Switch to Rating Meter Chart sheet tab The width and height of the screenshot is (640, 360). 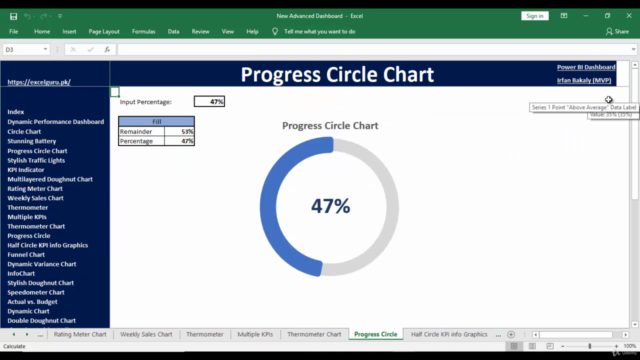[x=80, y=334]
